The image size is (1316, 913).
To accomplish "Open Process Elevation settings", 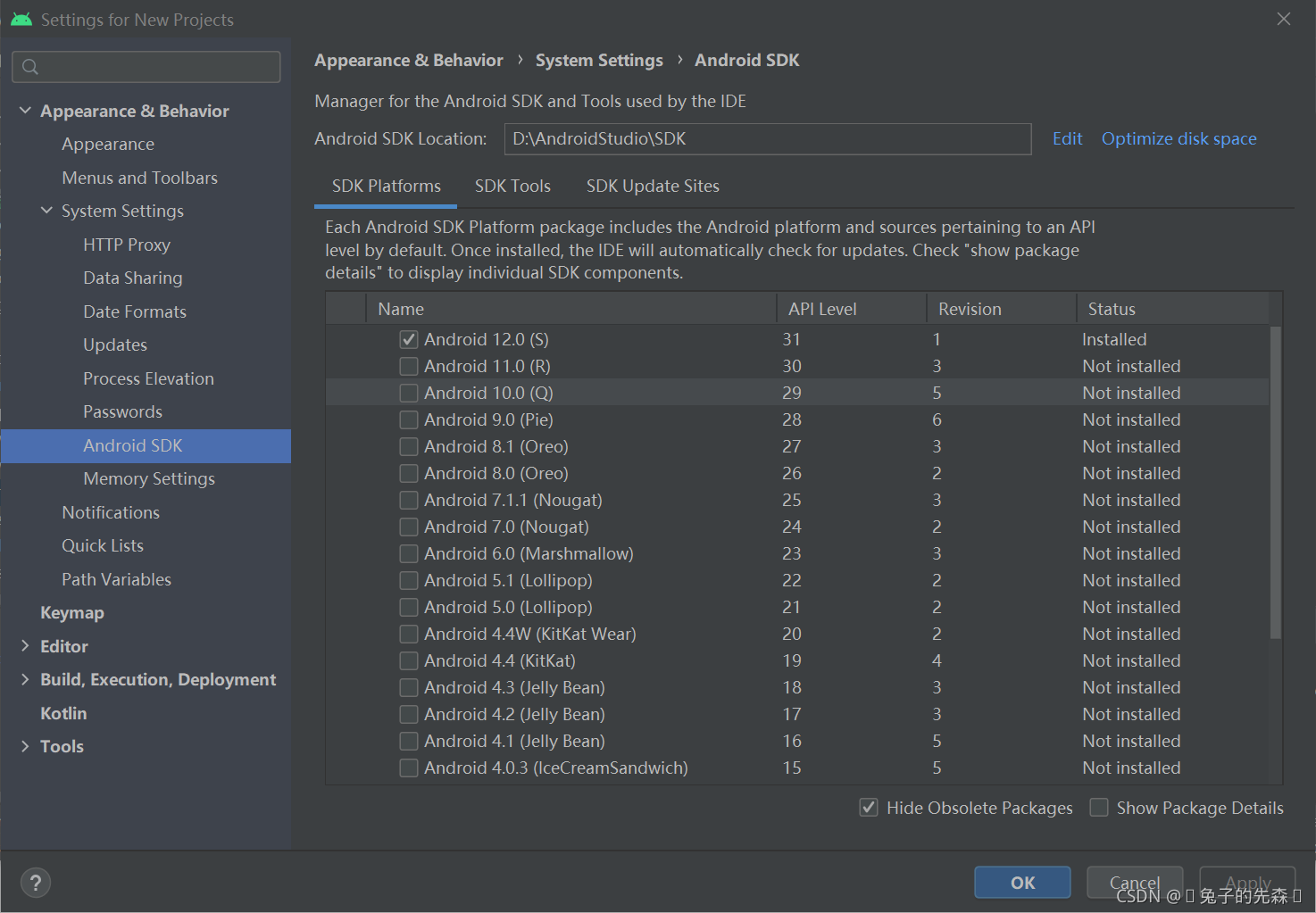I will [x=149, y=378].
